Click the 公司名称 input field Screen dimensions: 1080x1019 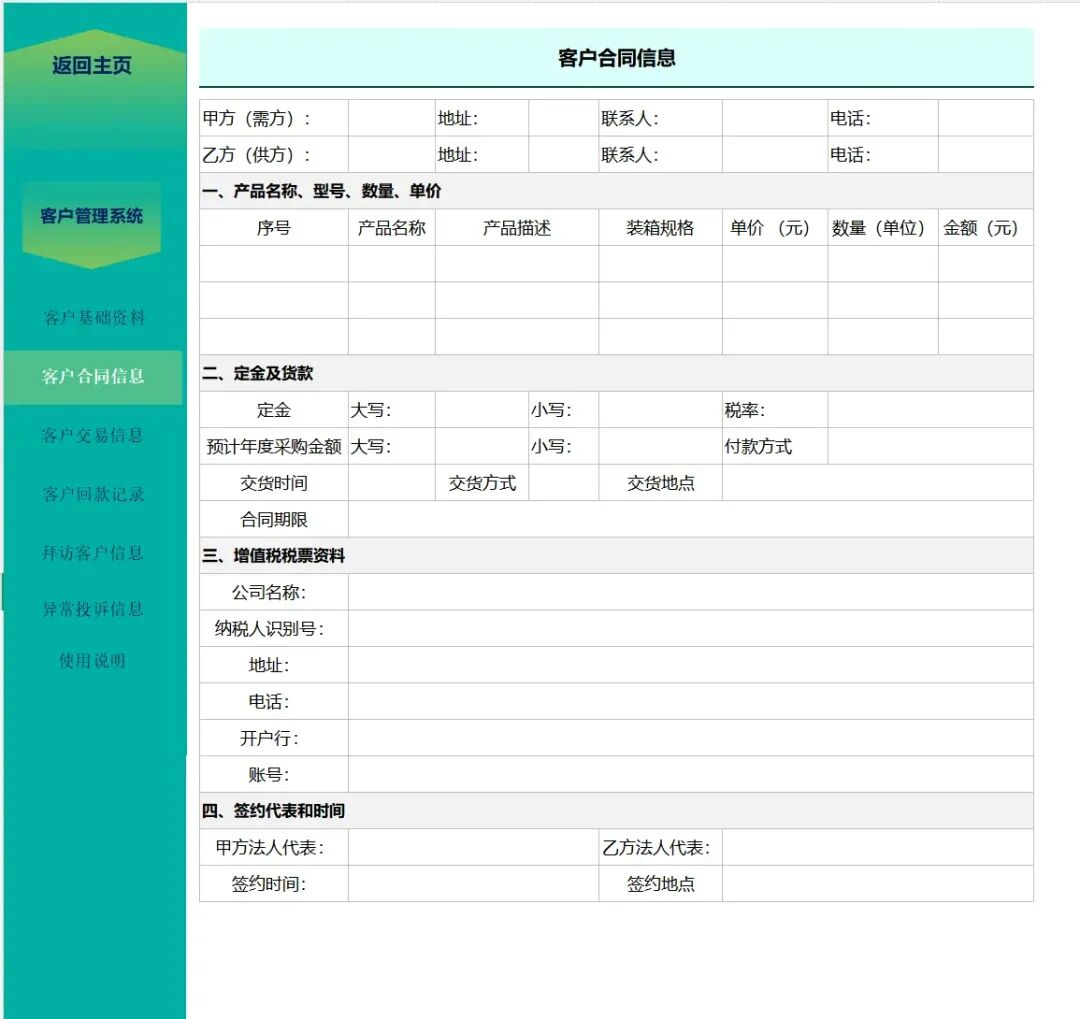(x=690, y=593)
